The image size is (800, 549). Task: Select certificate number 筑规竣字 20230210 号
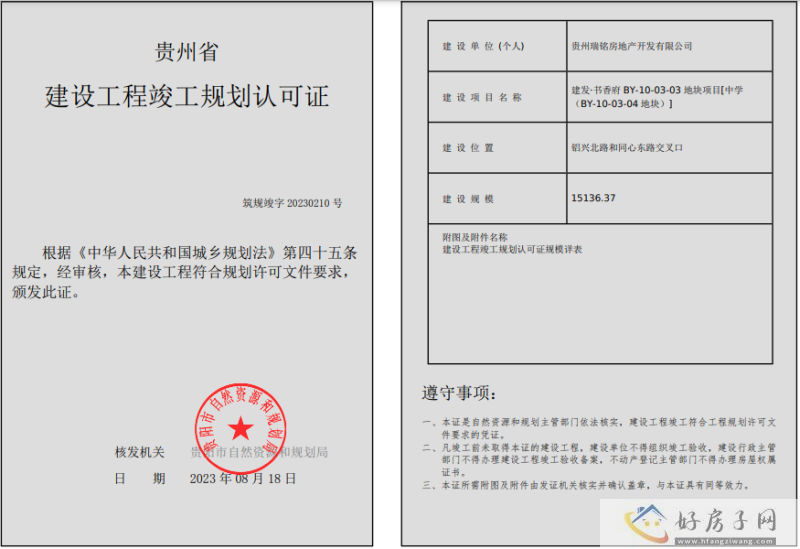pyautogui.click(x=292, y=203)
